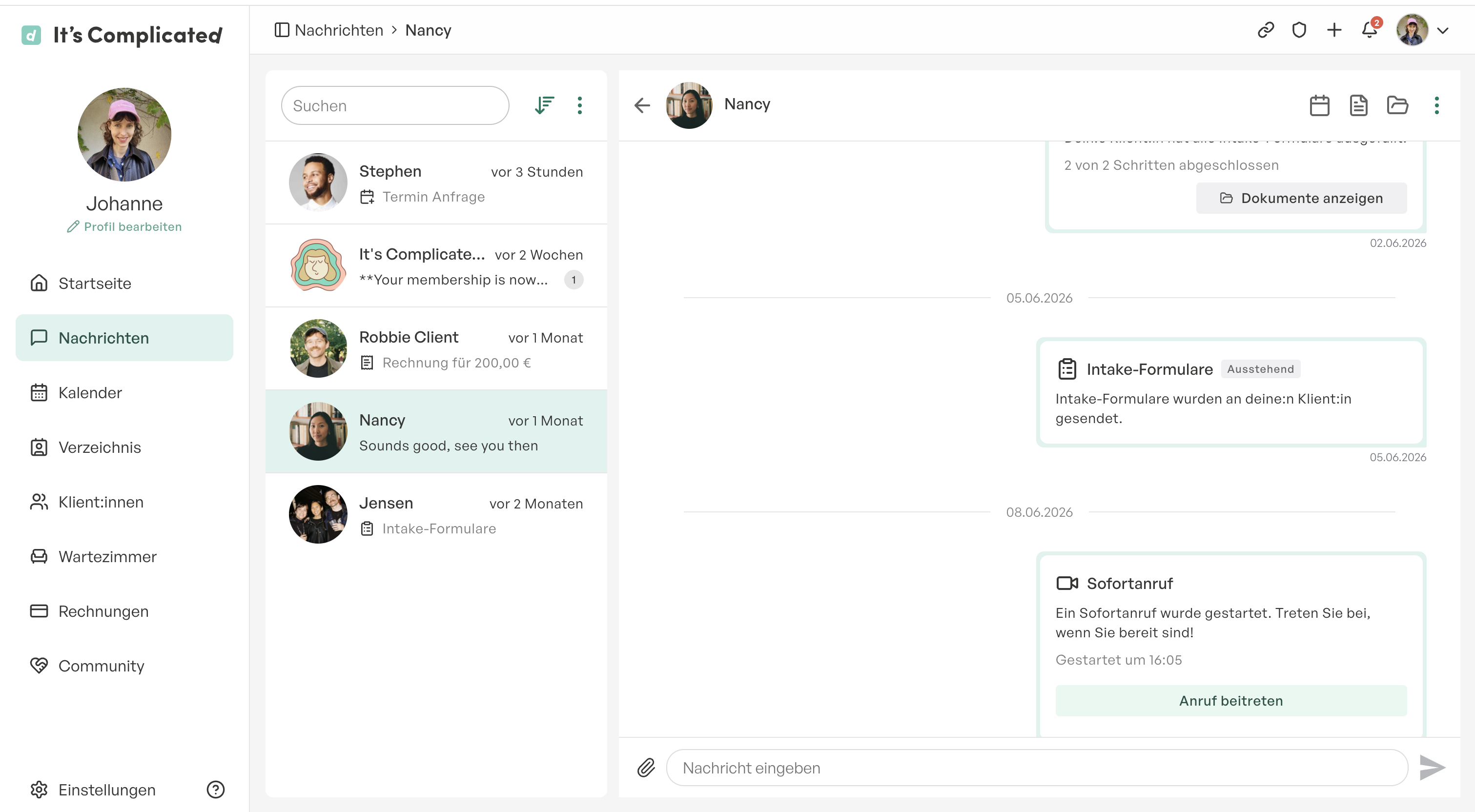Image resolution: width=1475 pixels, height=812 pixels.
Task: Open calendar icon in Nancy chat header
Action: pyautogui.click(x=1319, y=105)
